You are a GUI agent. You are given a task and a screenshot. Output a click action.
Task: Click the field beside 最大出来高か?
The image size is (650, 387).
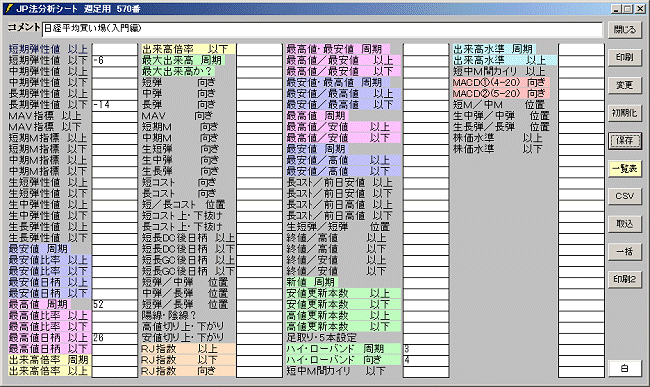(x=260, y=72)
